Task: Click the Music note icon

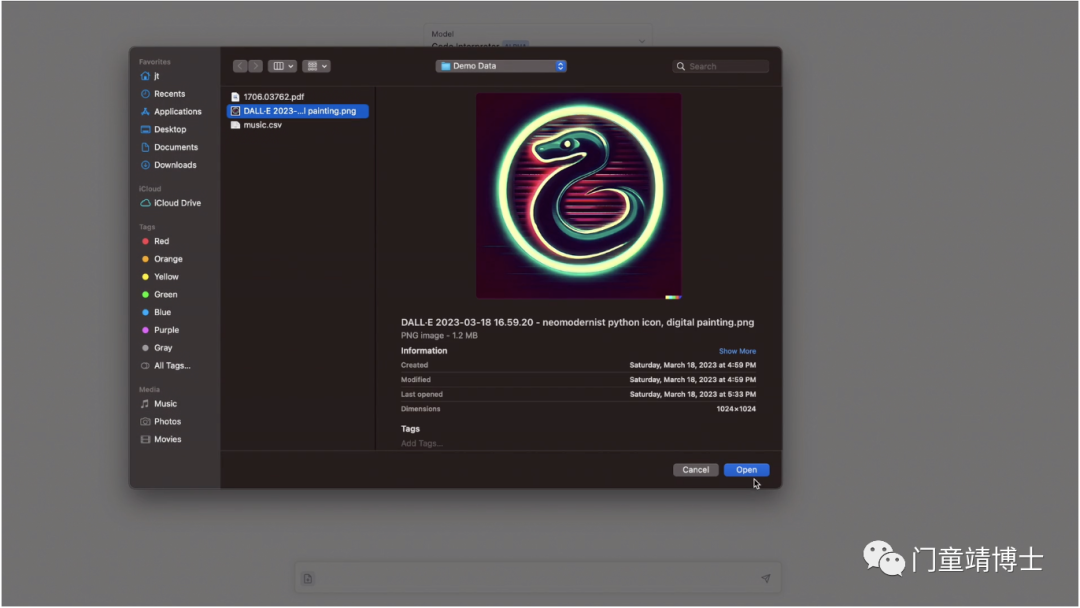Action: [x=145, y=404]
